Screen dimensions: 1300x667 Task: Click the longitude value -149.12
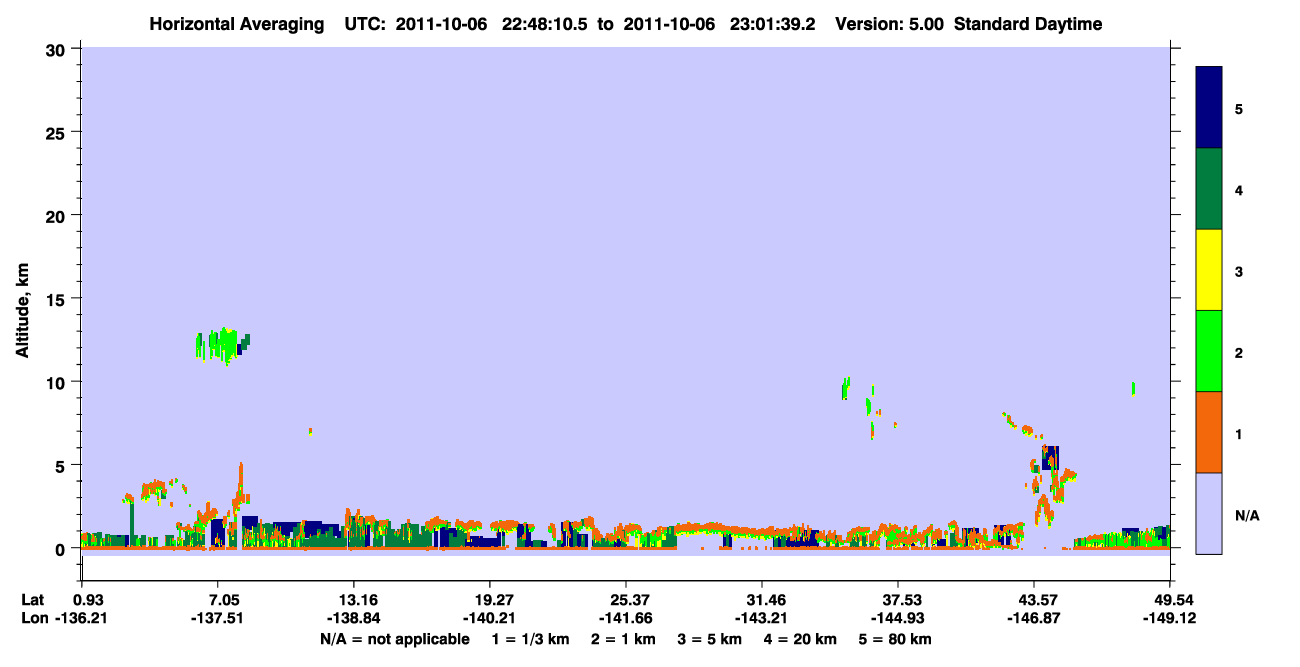pyautogui.click(x=1170, y=619)
